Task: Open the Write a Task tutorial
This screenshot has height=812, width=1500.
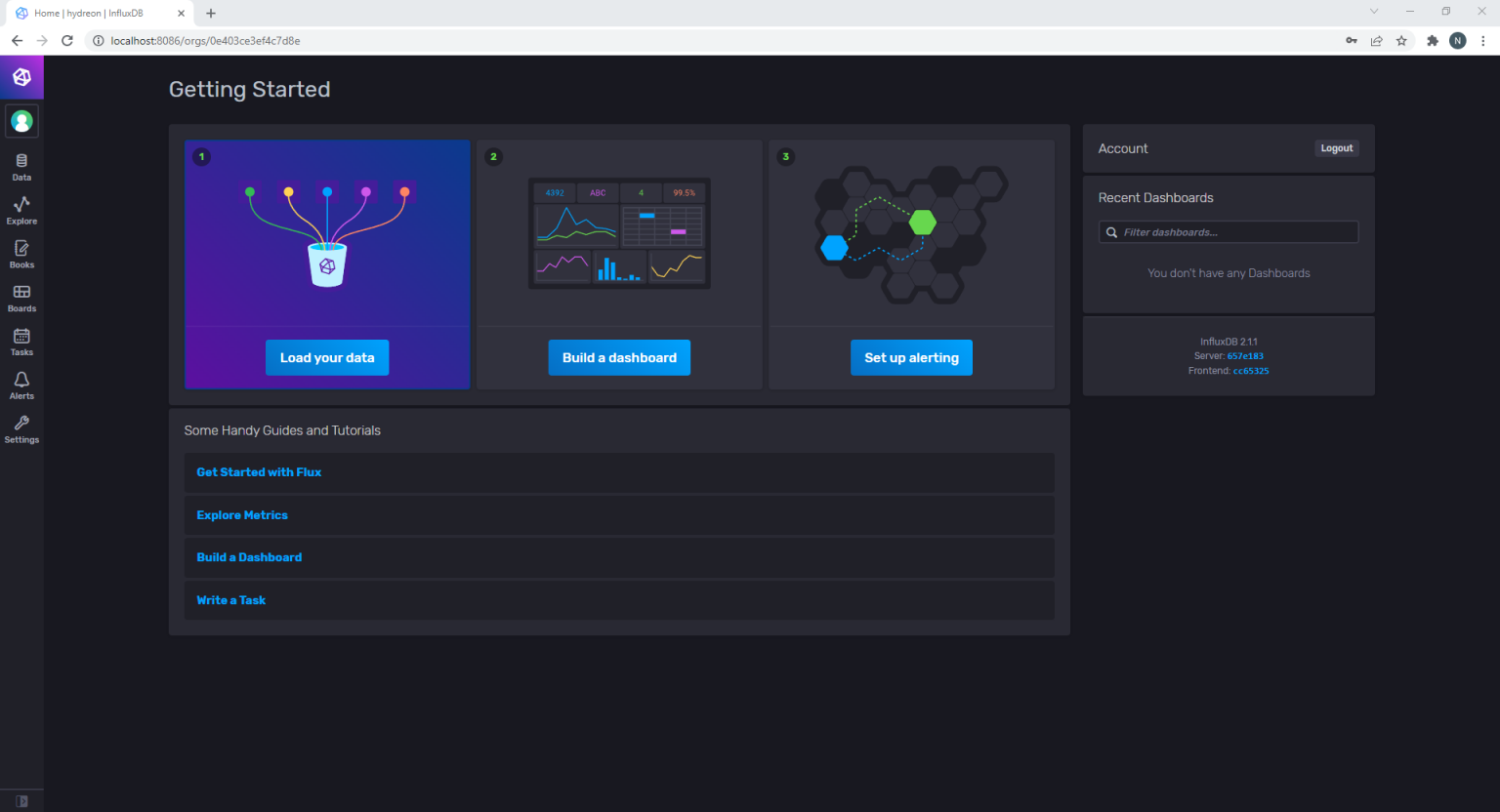Action: tap(230, 600)
